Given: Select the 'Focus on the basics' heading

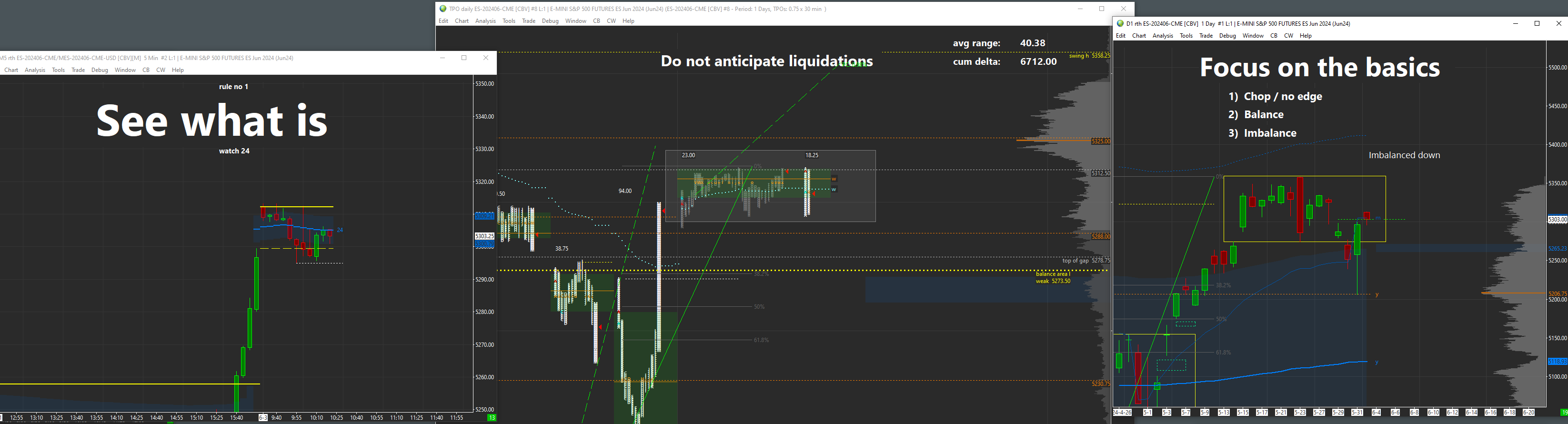Looking at the screenshot, I should point(1320,68).
